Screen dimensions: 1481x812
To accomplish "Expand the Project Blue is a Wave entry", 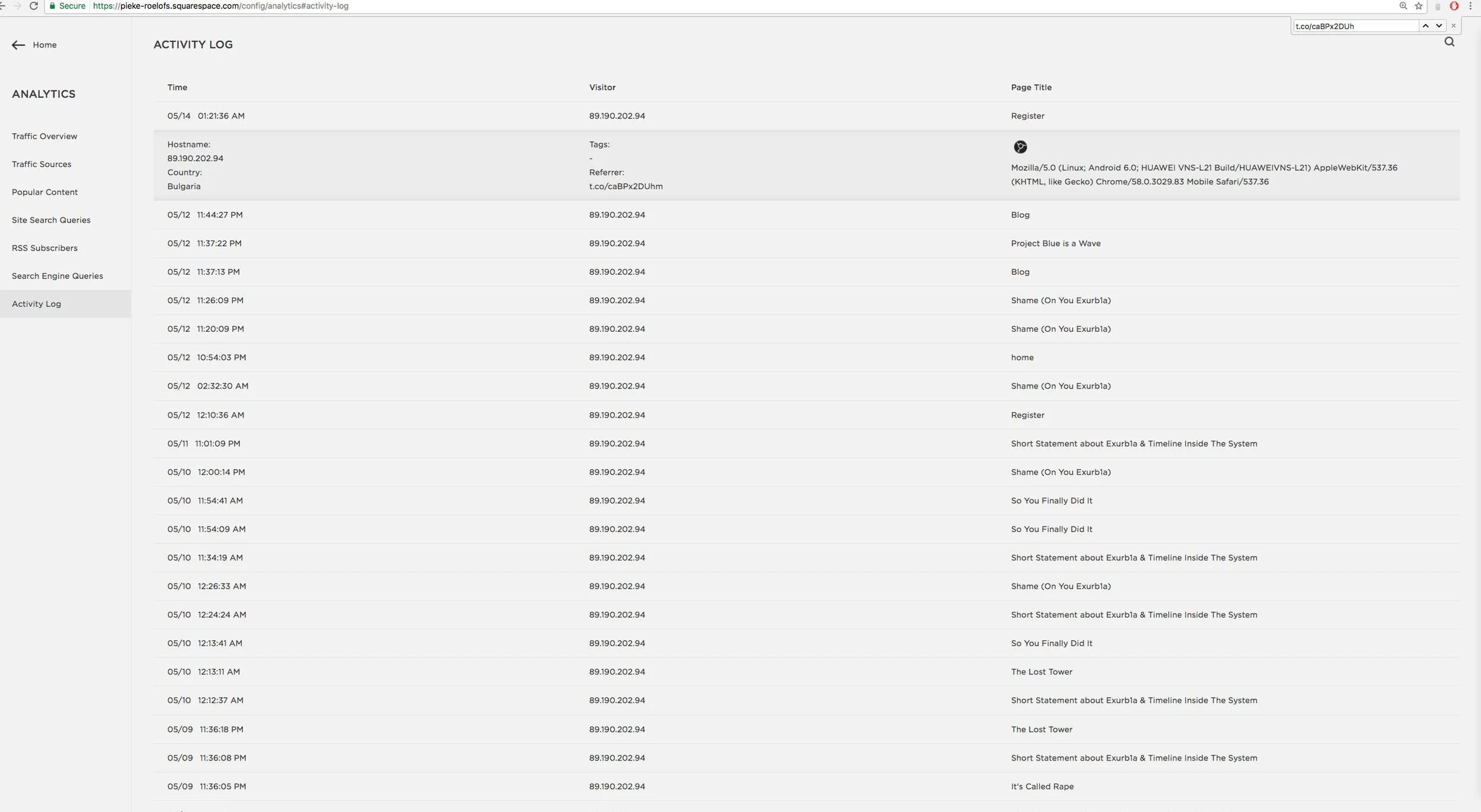I will click(x=1055, y=243).
